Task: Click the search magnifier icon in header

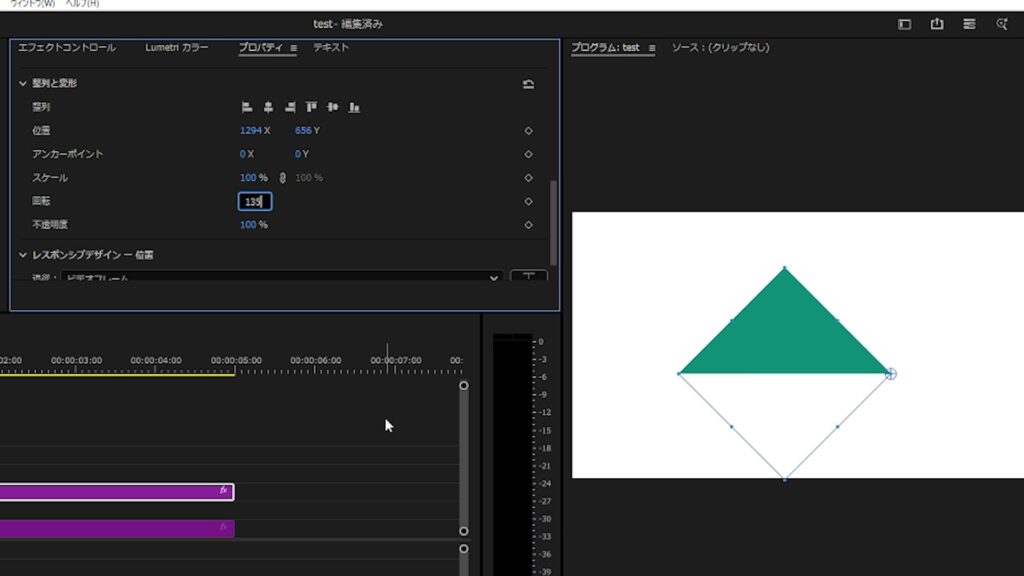Action: (x=1002, y=24)
